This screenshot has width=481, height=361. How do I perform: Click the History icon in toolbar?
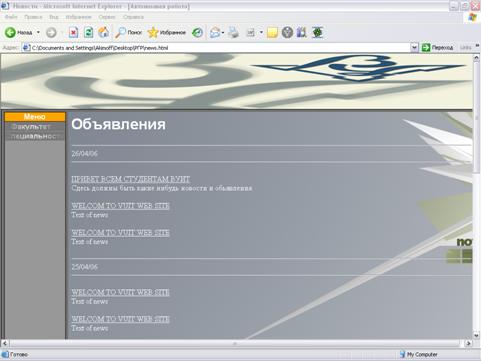click(x=197, y=32)
